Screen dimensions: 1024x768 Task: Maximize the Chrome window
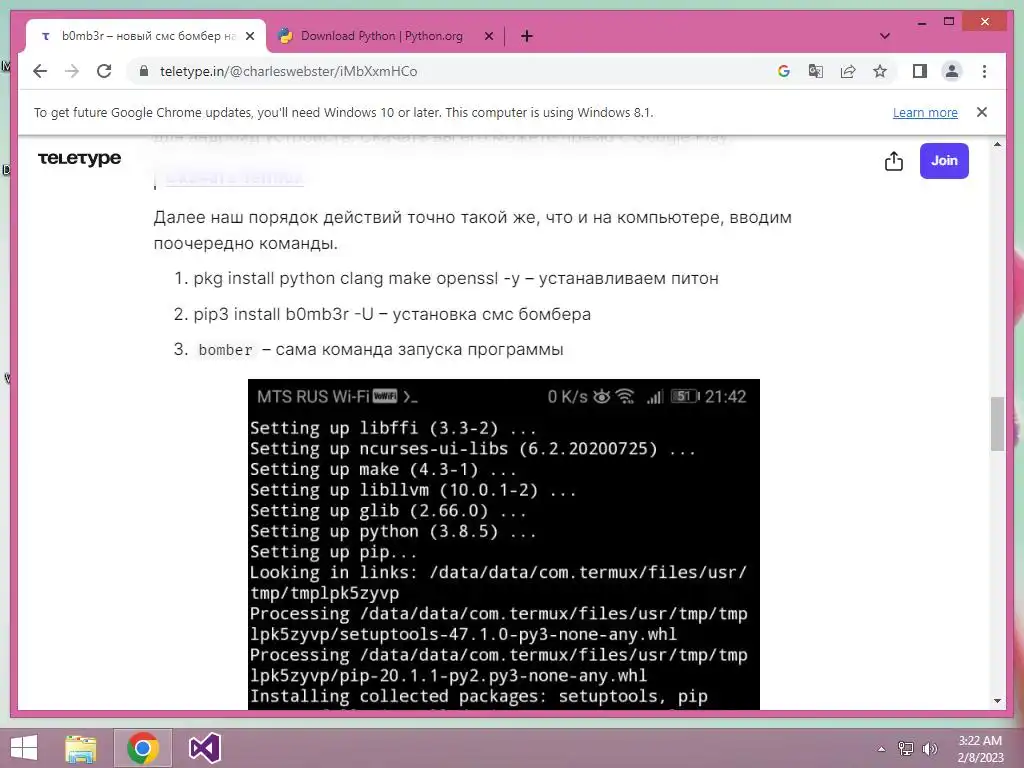949,22
